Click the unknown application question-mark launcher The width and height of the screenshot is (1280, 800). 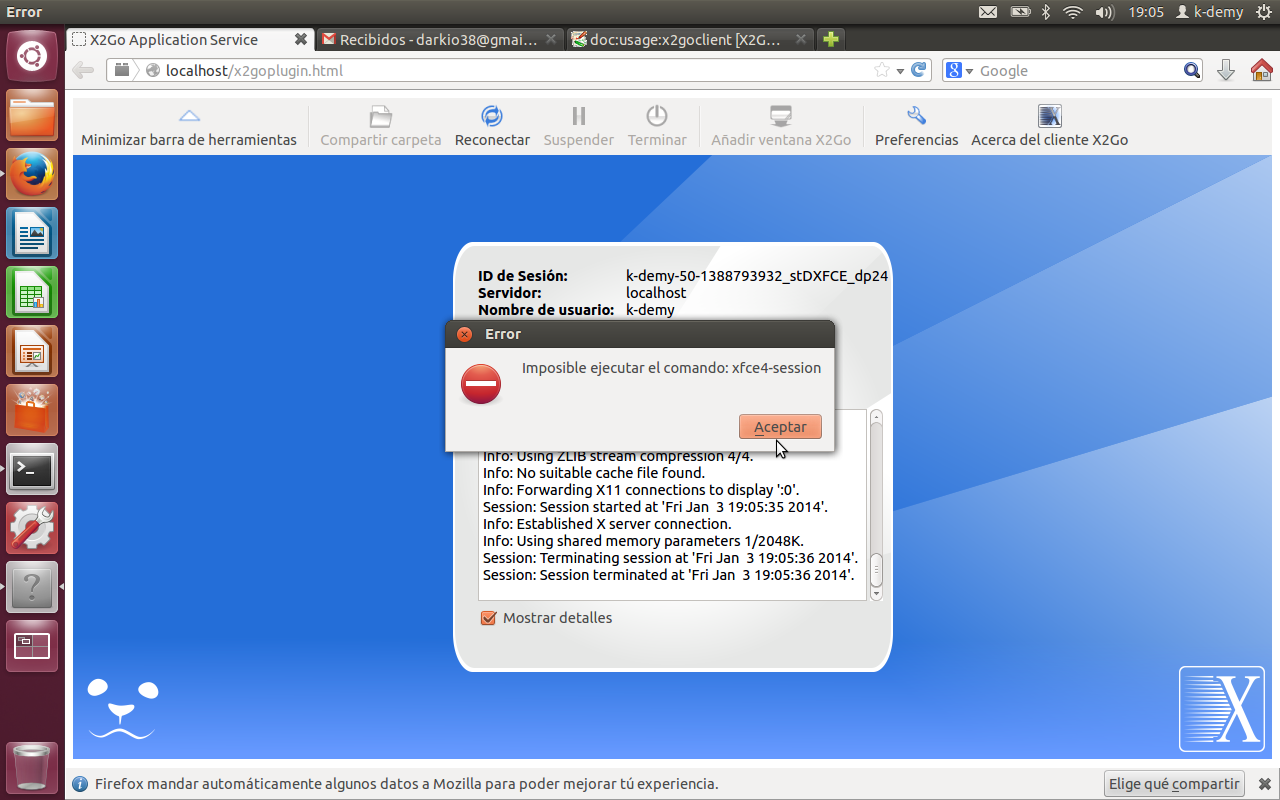32,587
